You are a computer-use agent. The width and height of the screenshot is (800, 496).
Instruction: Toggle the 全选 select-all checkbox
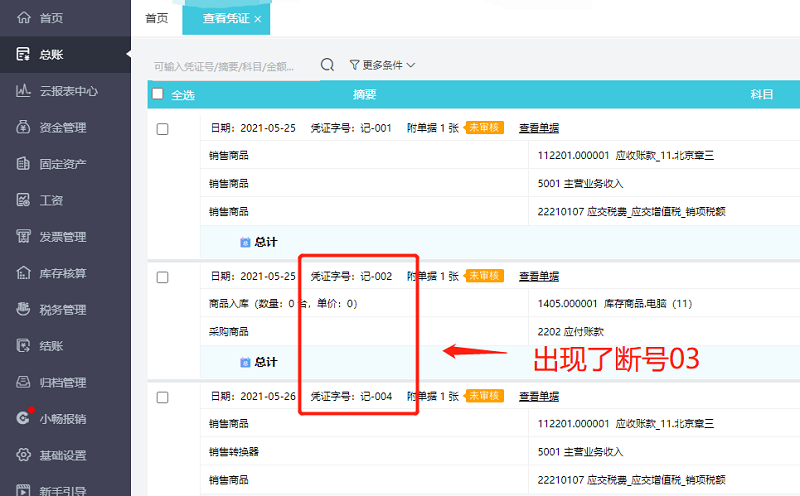point(158,94)
